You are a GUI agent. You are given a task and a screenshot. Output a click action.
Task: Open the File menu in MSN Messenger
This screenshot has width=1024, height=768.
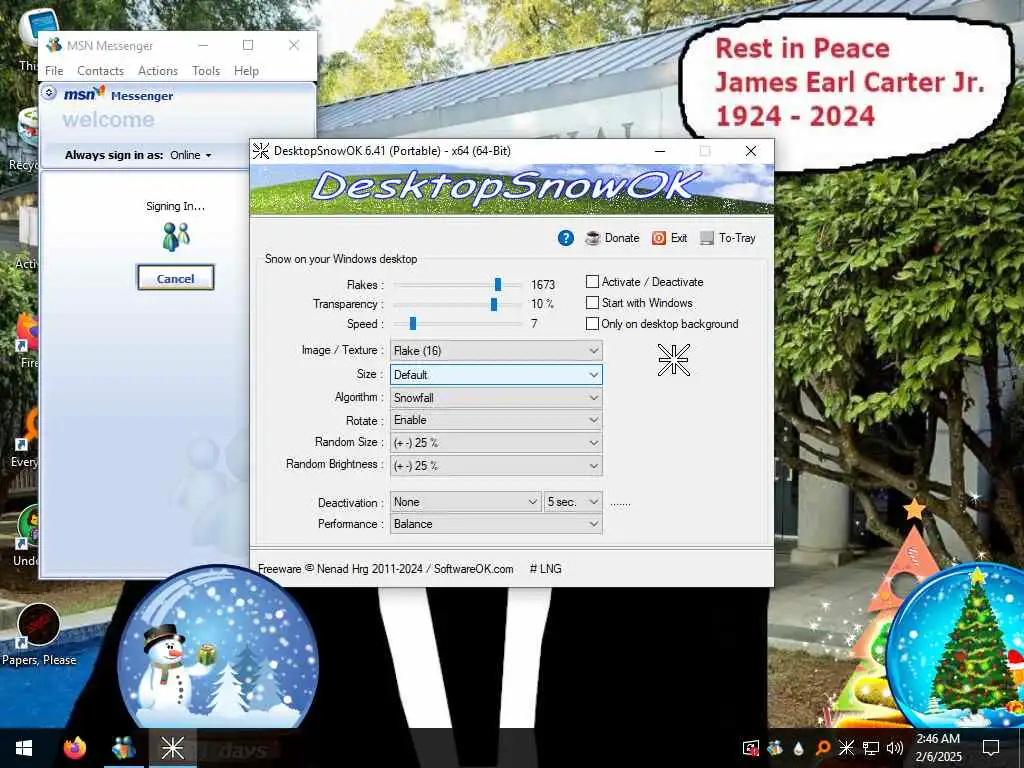[54, 71]
